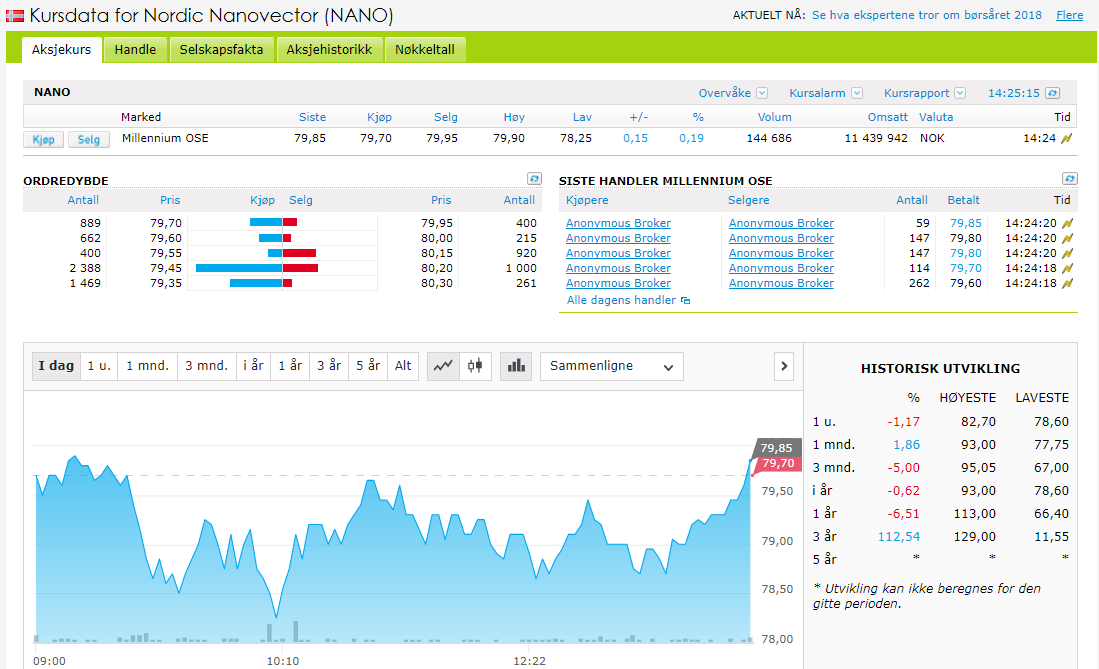
Task: Click lightning icon in Millennium OSE quote row
Action: click(x=1067, y=139)
